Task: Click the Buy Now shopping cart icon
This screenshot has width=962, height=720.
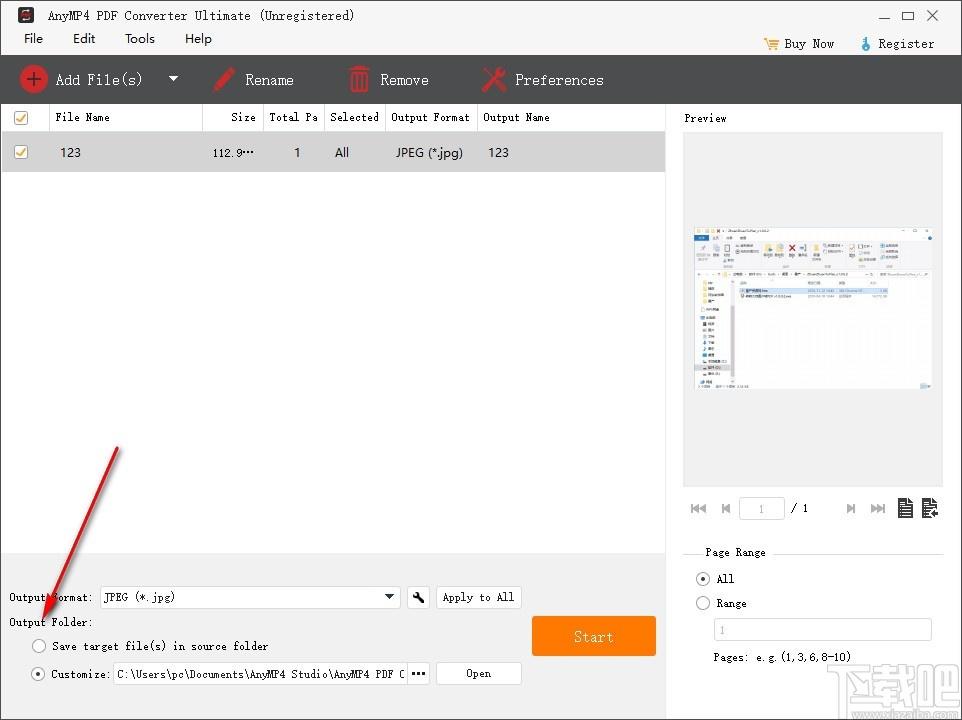Action: tap(771, 44)
